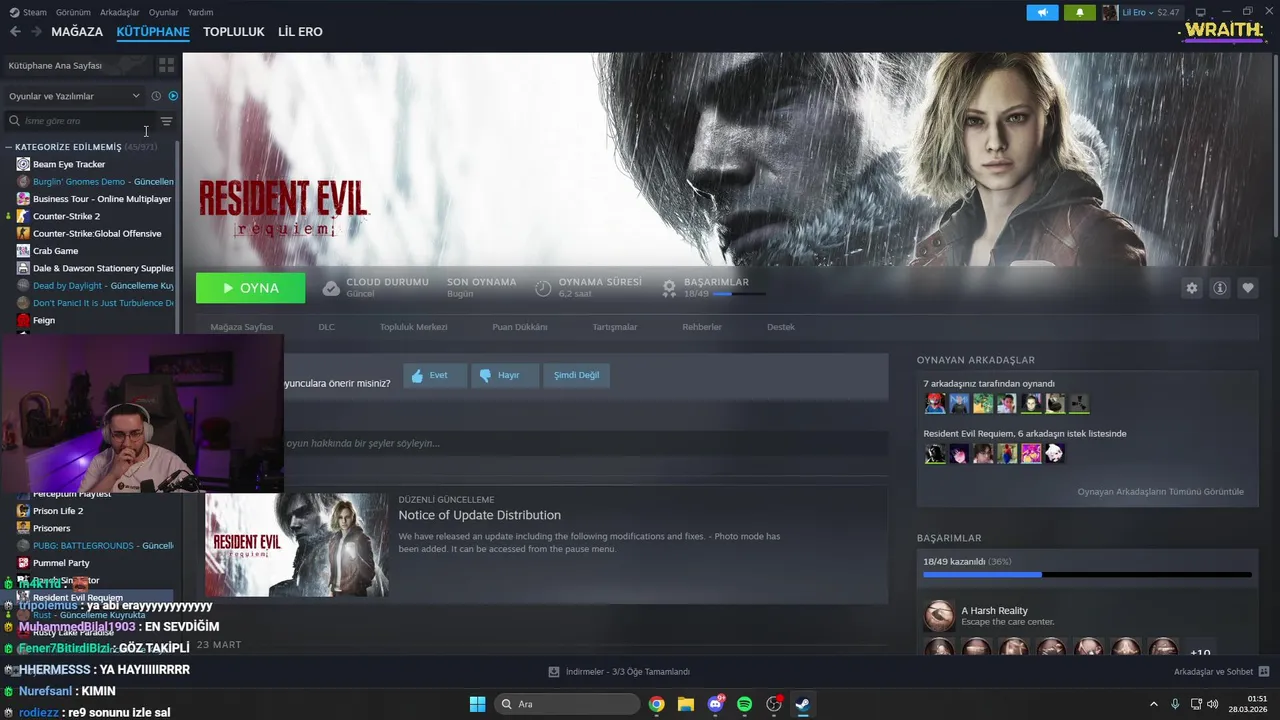Toggle library grid view icon

tap(166, 65)
